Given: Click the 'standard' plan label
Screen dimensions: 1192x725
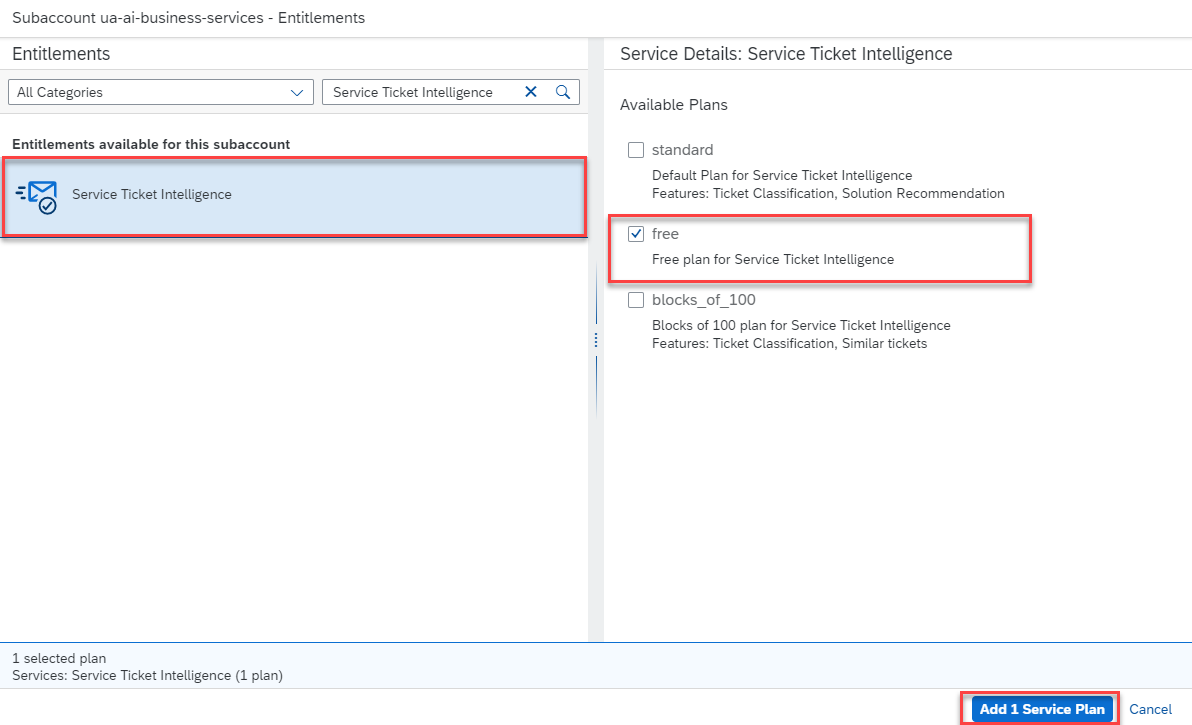Looking at the screenshot, I should click(x=683, y=150).
